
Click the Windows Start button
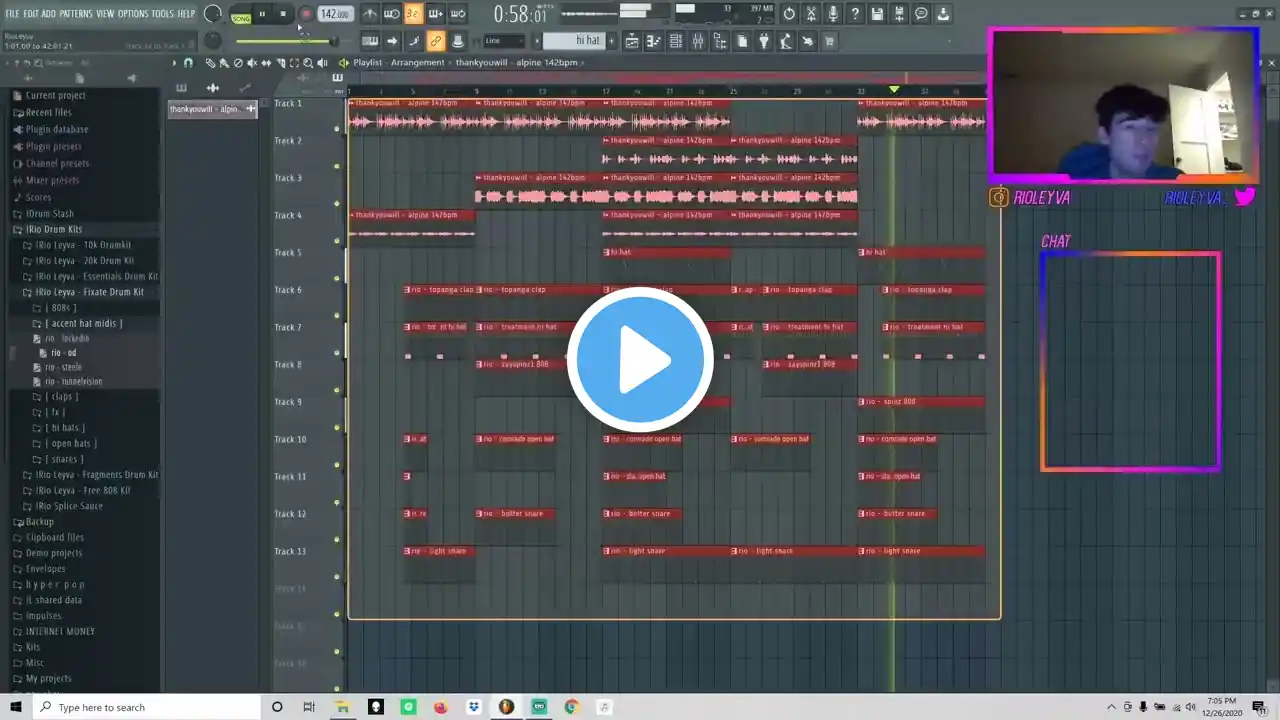pyautogui.click(x=16, y=707)
